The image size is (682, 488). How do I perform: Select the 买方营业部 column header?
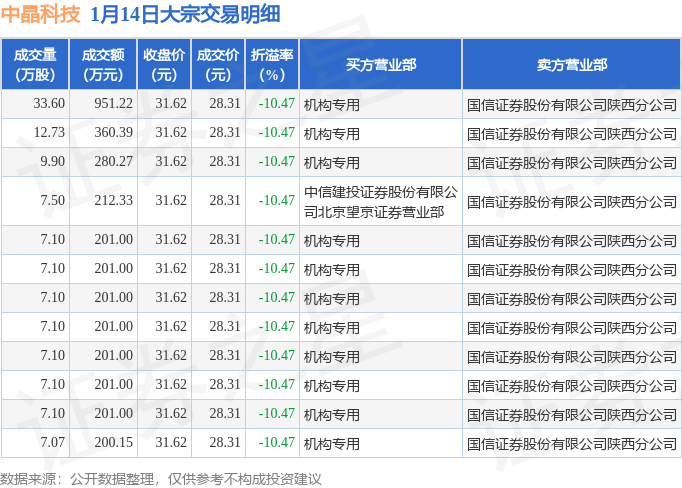(x=381, y=64)
